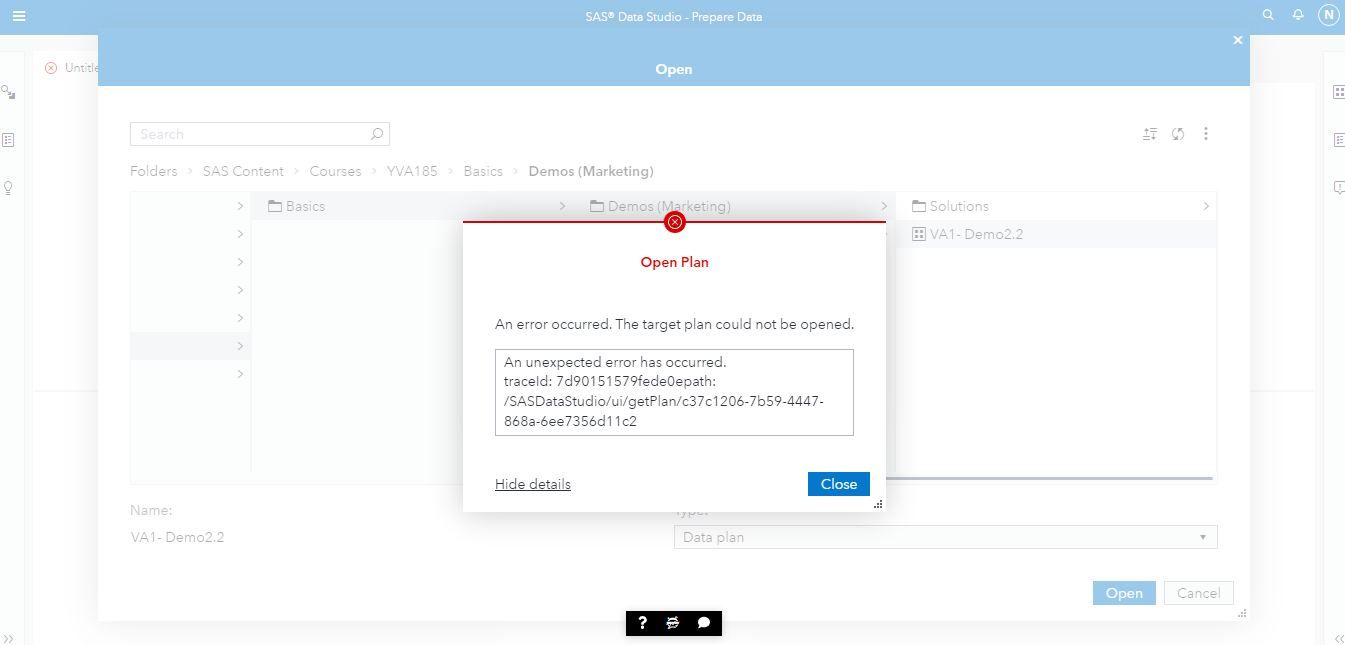
Task: Click the help question mark at bottom
Action: [x=641, y=623]
